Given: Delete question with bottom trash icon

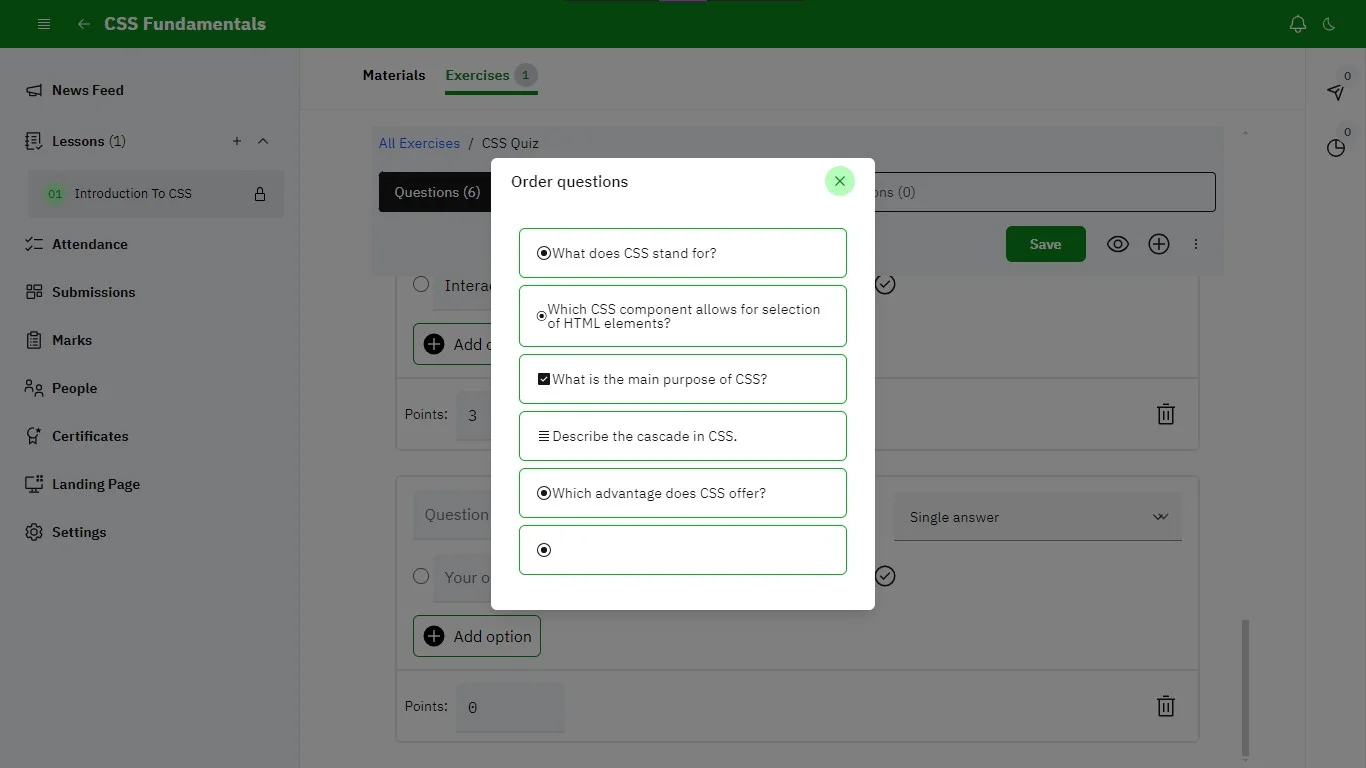Looking at the screenshot, I should click(1165, 706).
